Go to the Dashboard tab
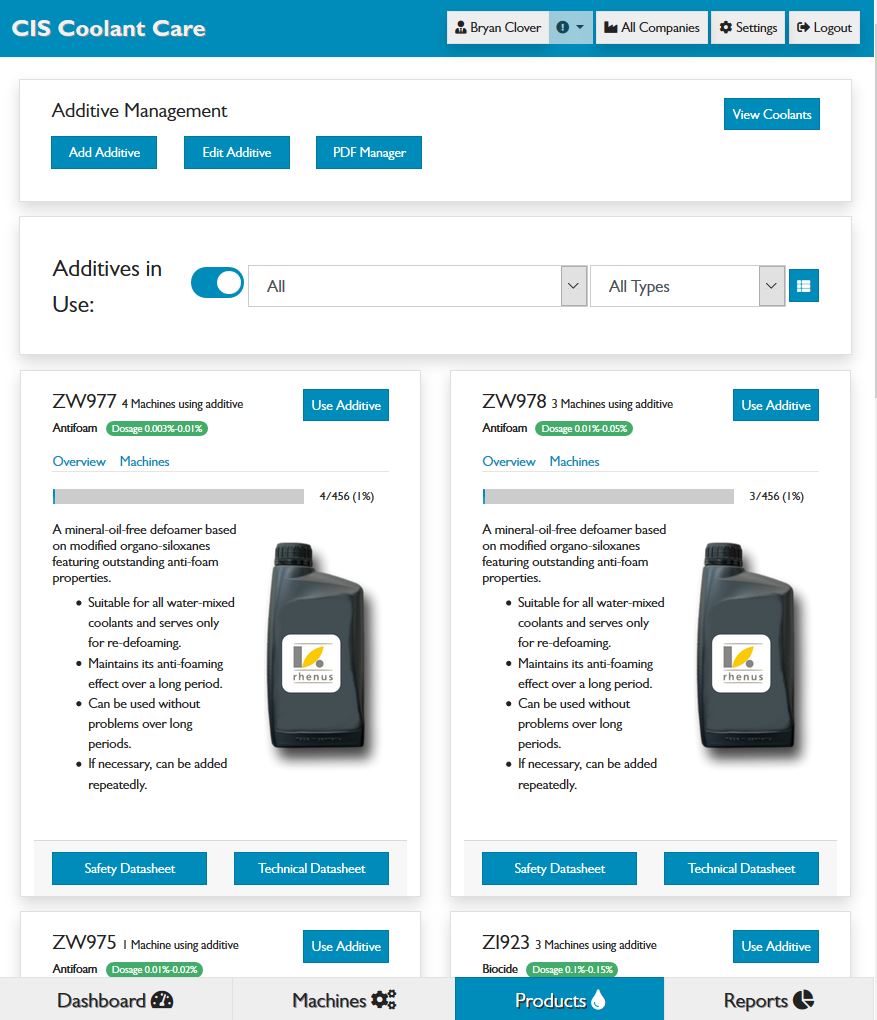Screen dimensions: 877x1020 (x=115, y=999)
